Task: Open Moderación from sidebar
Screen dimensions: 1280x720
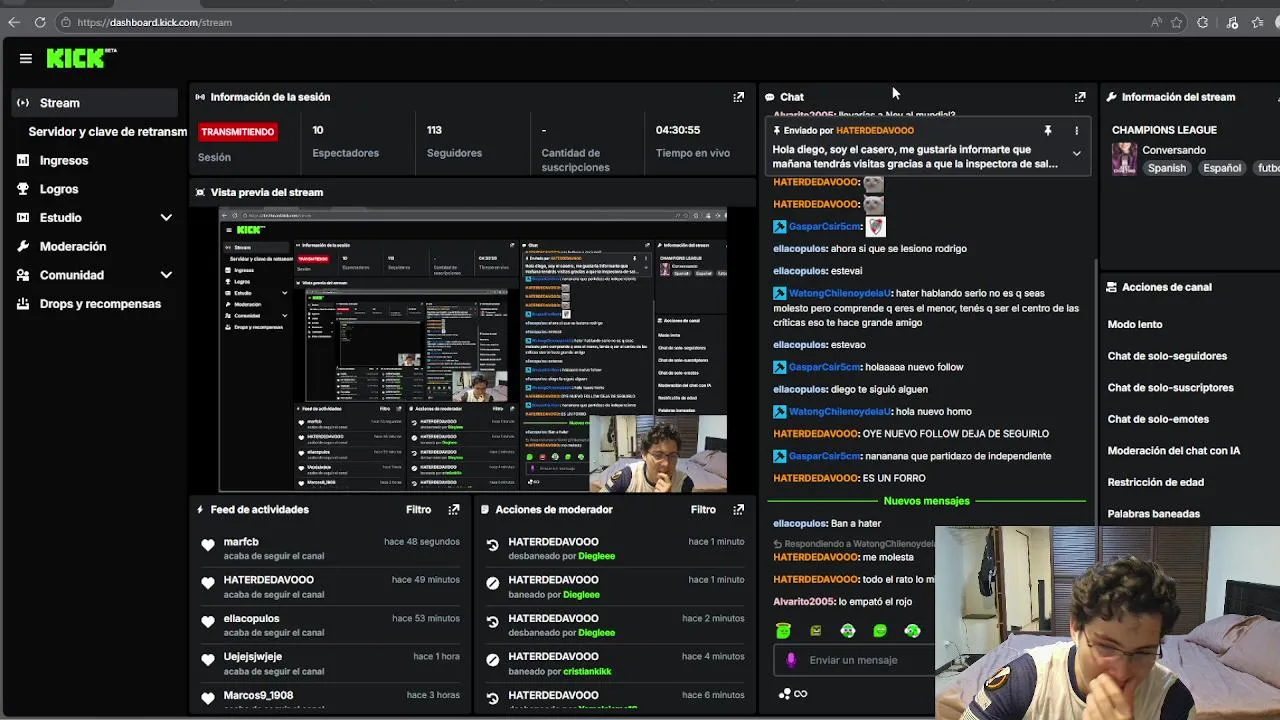Action: (73, 246)
